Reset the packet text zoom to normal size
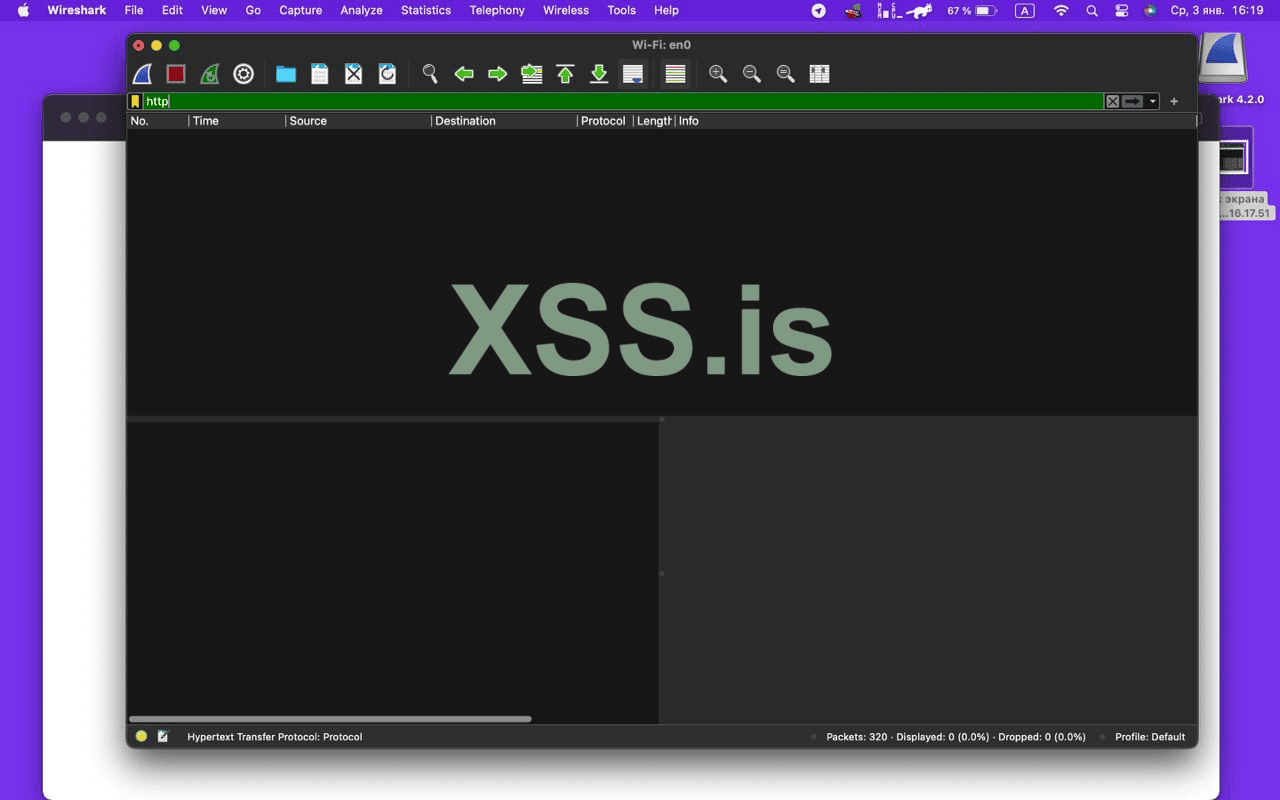Screen dimensions: 1280x800 786,74
